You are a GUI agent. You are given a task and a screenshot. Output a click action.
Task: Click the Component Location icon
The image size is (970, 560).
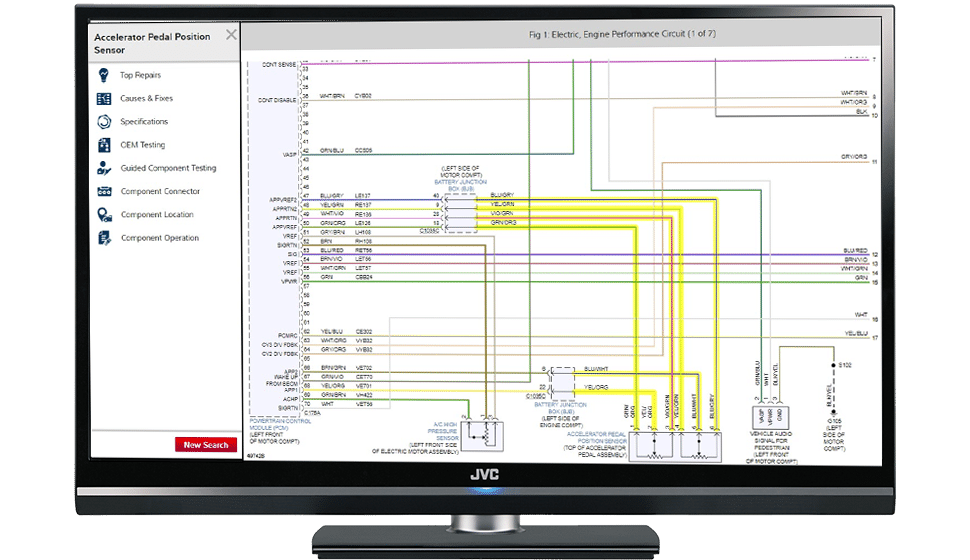click(104, 215)
